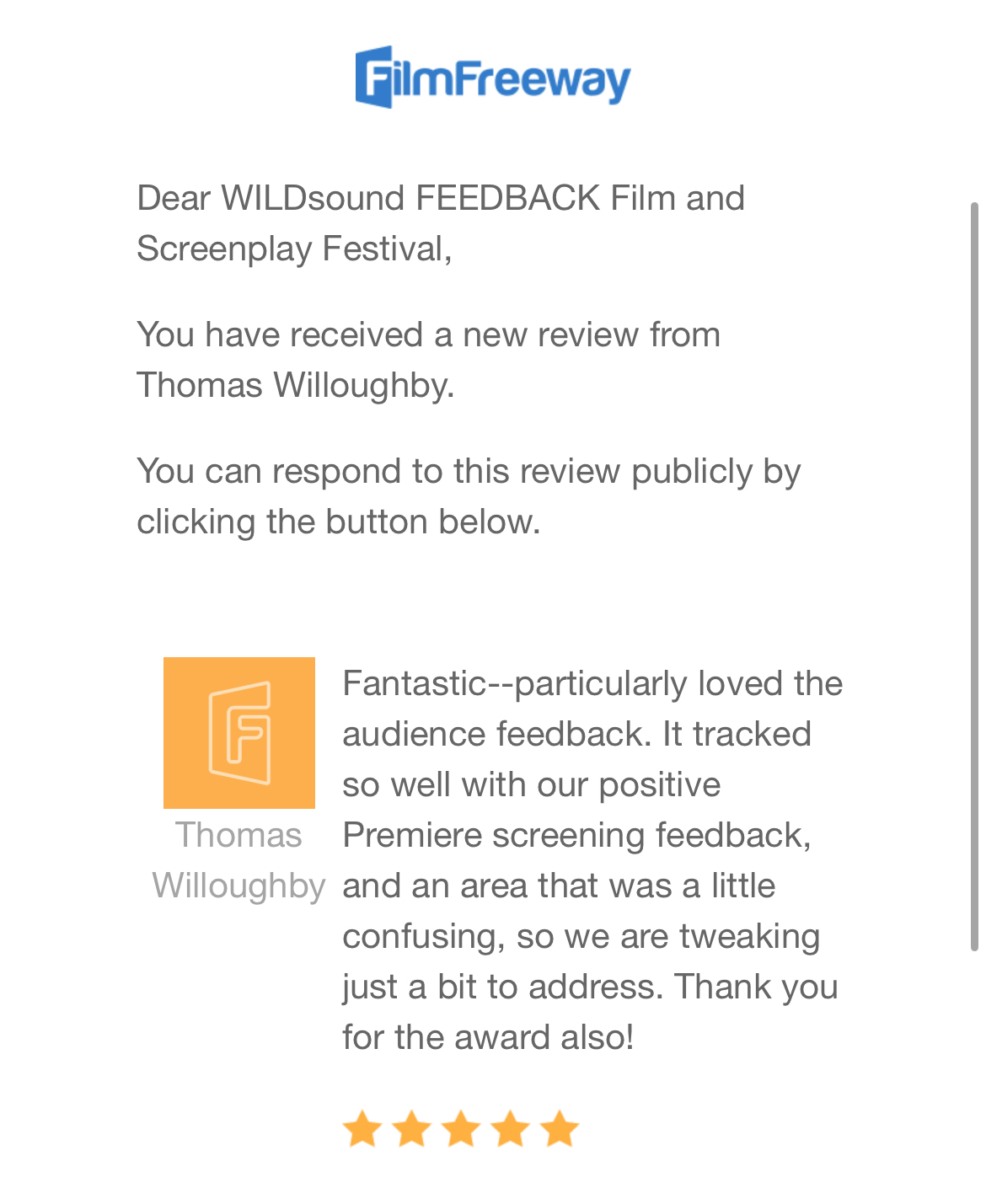Click 'Thomas Willoughby.' in the intro paragraph
Viewport: 986px width, 1204px height.
pos(296,385)
